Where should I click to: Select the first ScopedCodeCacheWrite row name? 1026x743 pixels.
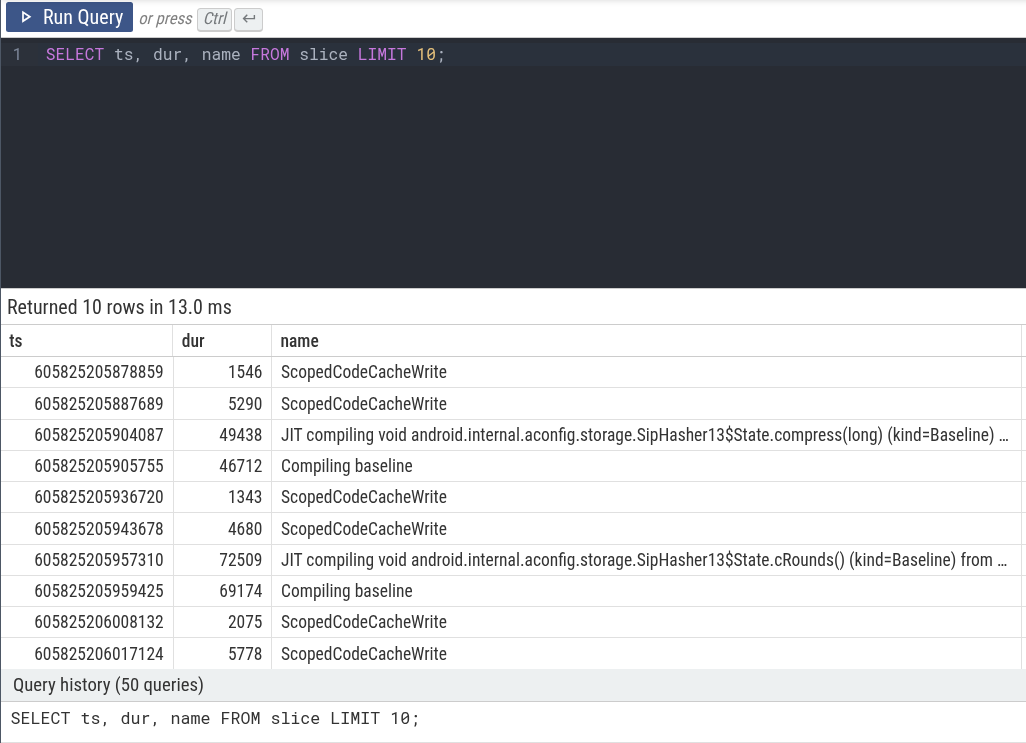point(363,372)
